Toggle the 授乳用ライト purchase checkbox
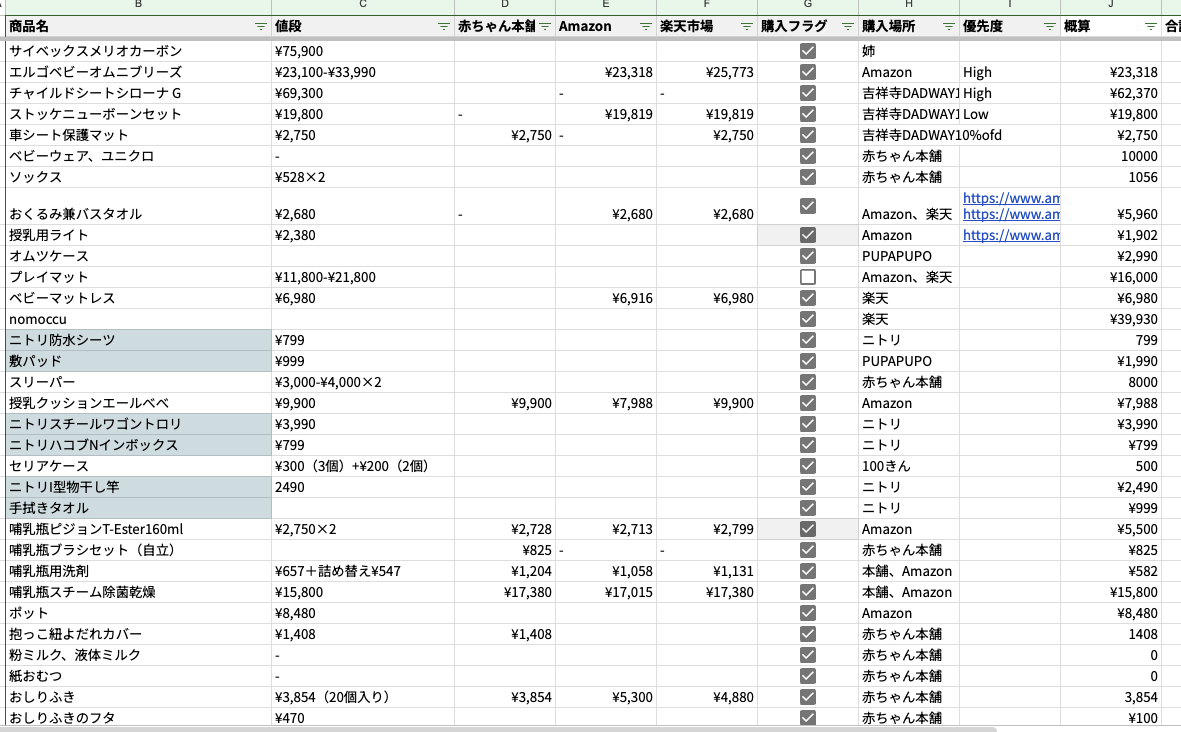This screenshot has width=1181, height=732. (x=808, y=235)
